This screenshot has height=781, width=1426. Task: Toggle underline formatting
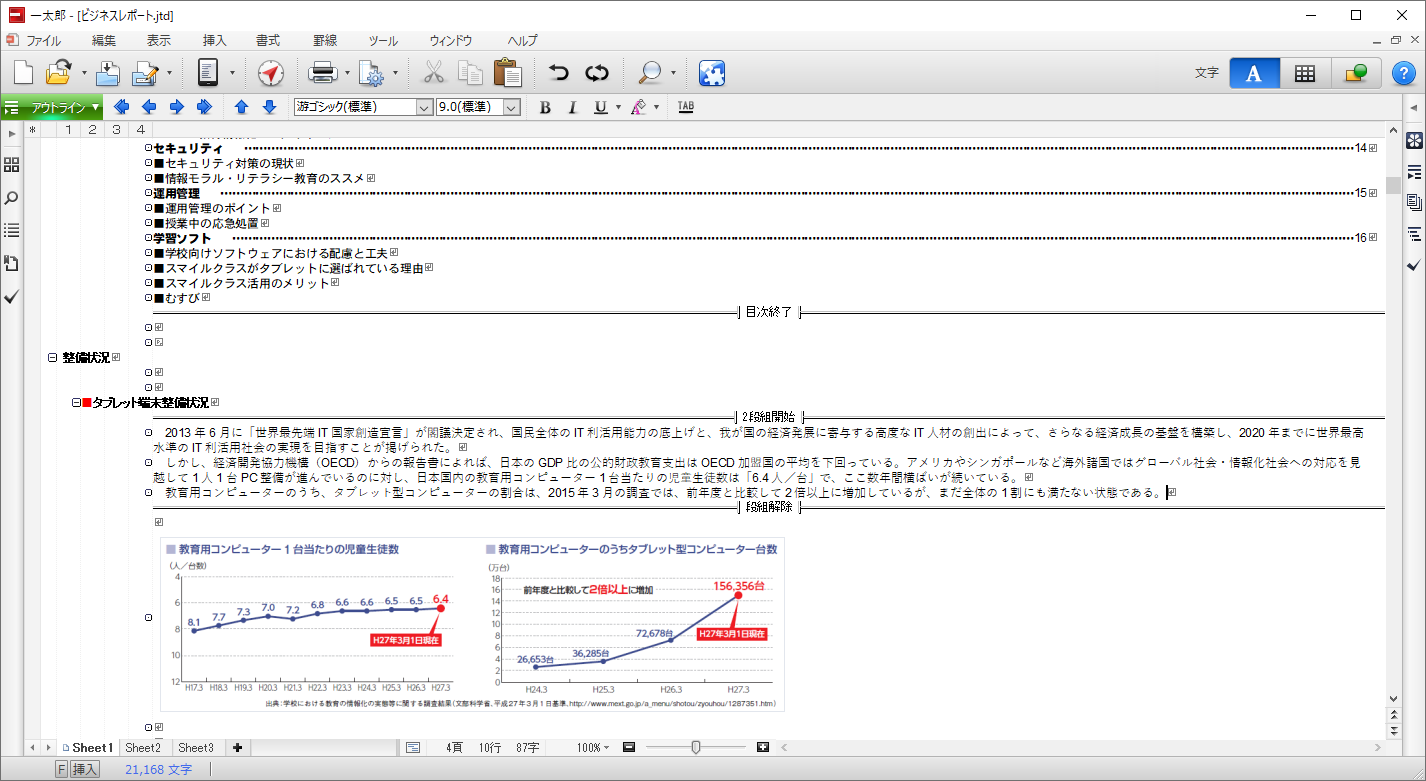(601, 107)
